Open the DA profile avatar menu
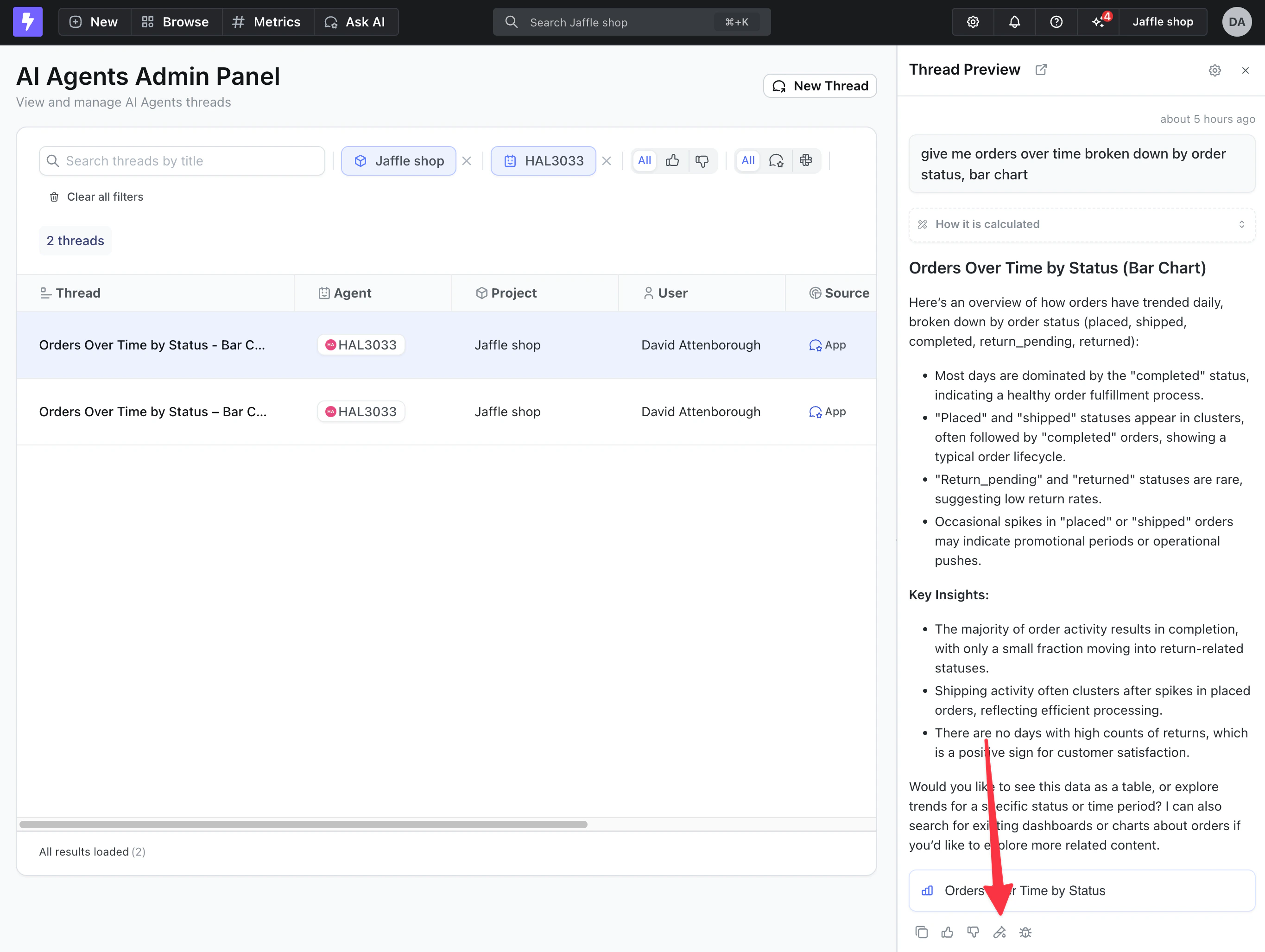The height and width of the screenshot is (952, 1265). (x=1236, y=22)
